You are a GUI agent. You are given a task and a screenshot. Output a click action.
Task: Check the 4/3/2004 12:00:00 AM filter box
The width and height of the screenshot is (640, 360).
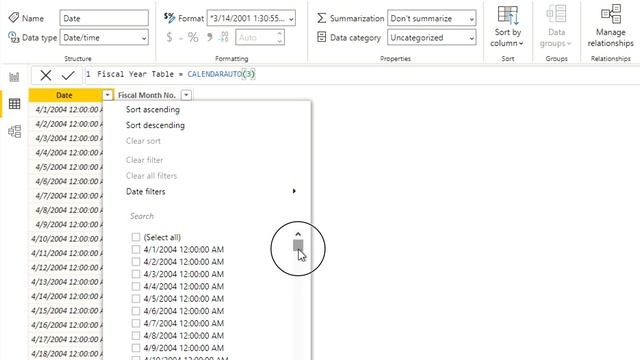(x=136, y=274)
